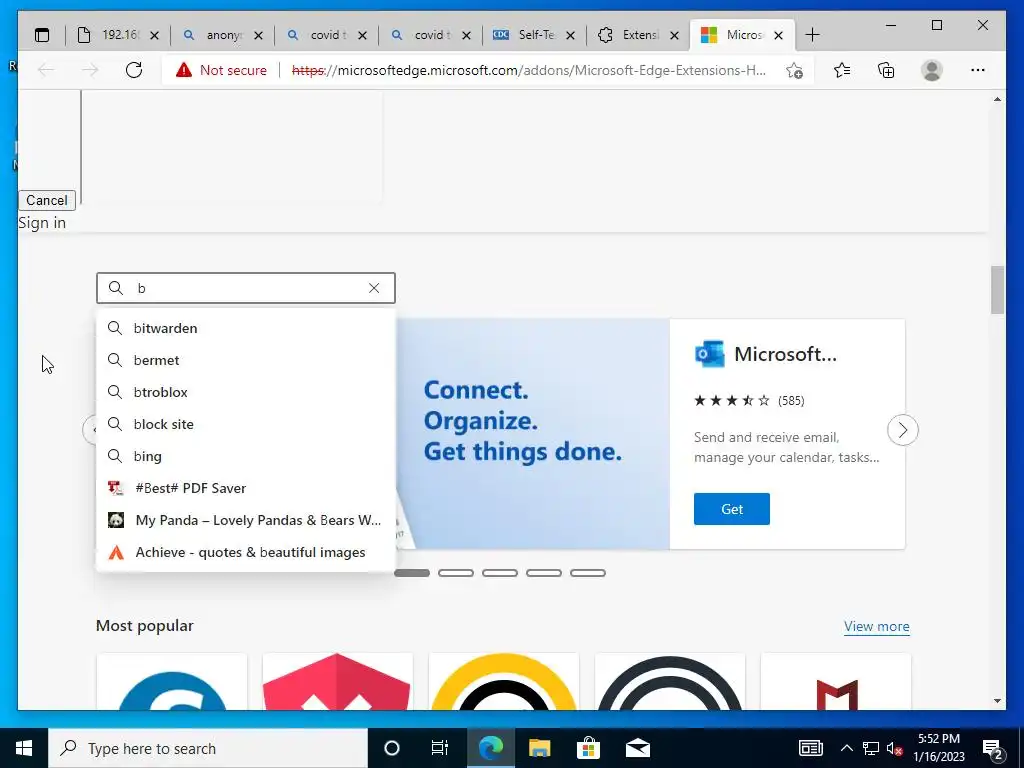
Task: Clear the search box with X icon
Action: pyautogui.click(x=374, y=288)
